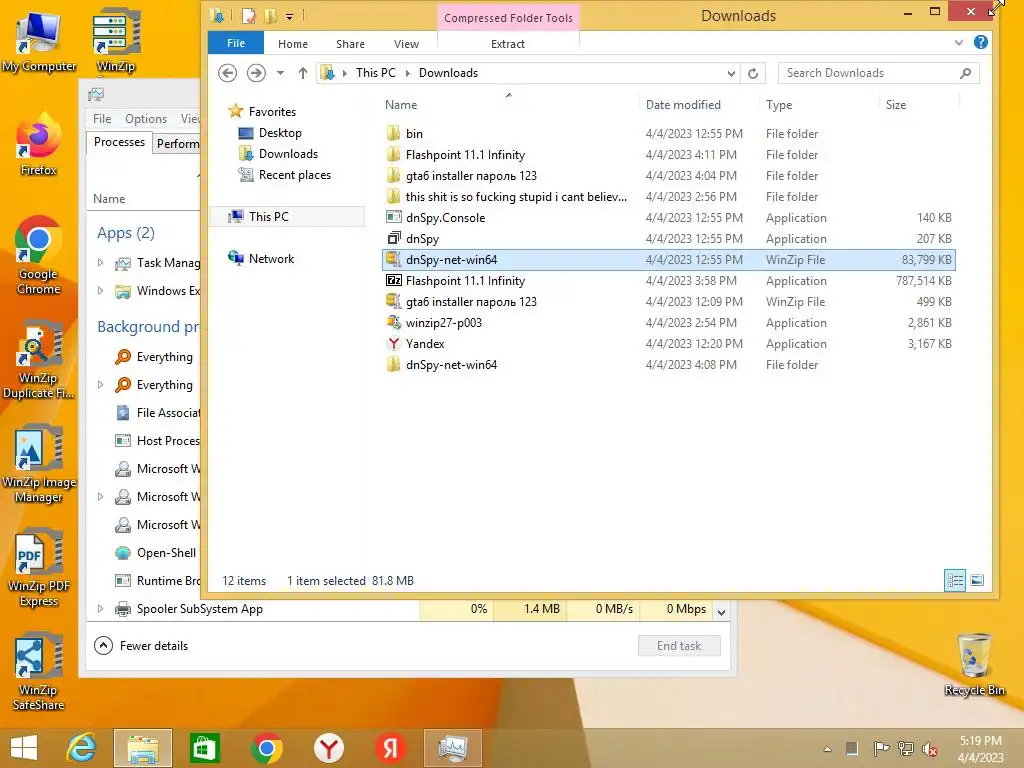The height and width of the screenshot is (768, 1024).
Task: Open WinZip SafeShare desktop icon
Action: point(39,673)
